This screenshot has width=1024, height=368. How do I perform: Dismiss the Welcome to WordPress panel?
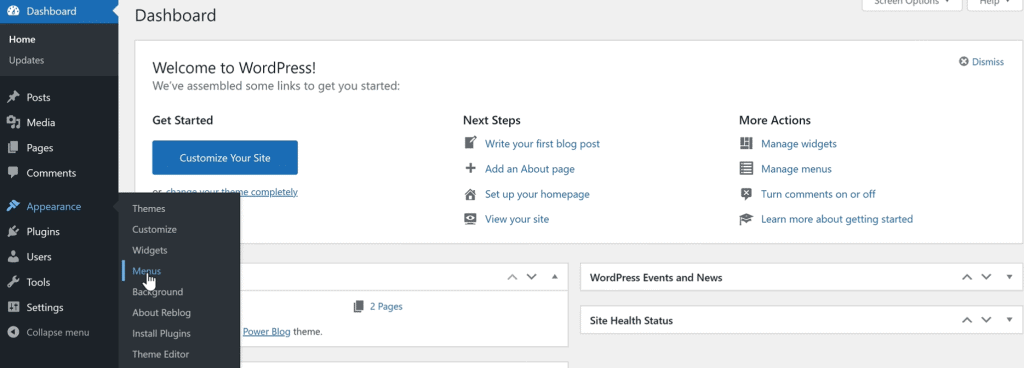click(981, 61)
